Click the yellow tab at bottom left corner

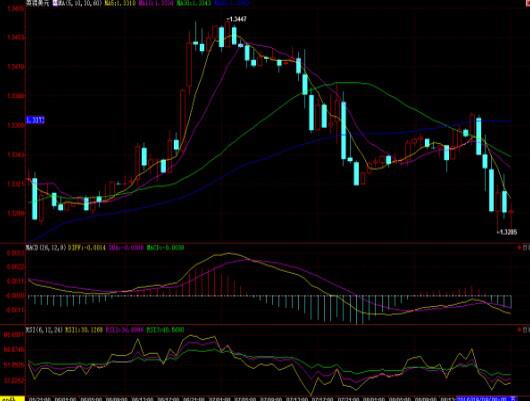coord(12,399)
